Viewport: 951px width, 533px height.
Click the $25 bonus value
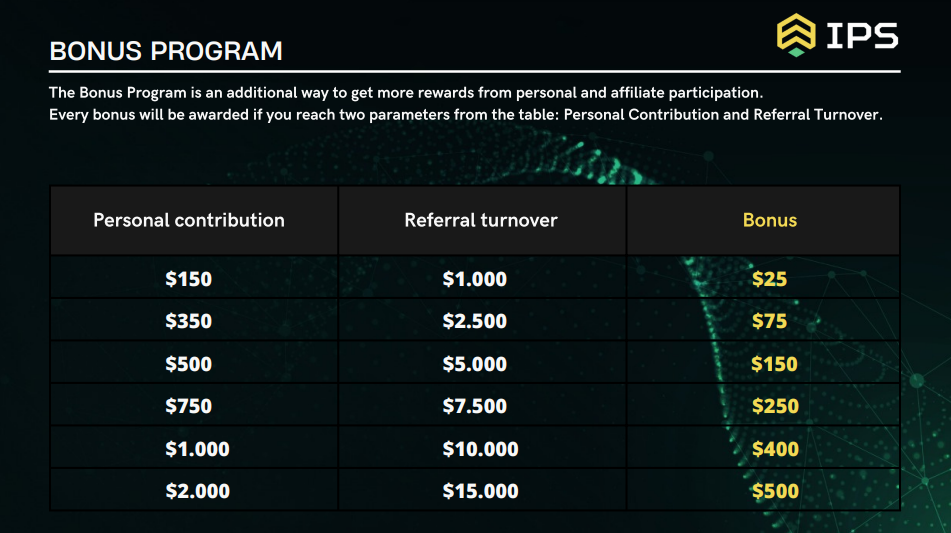[x=770, y=279]
